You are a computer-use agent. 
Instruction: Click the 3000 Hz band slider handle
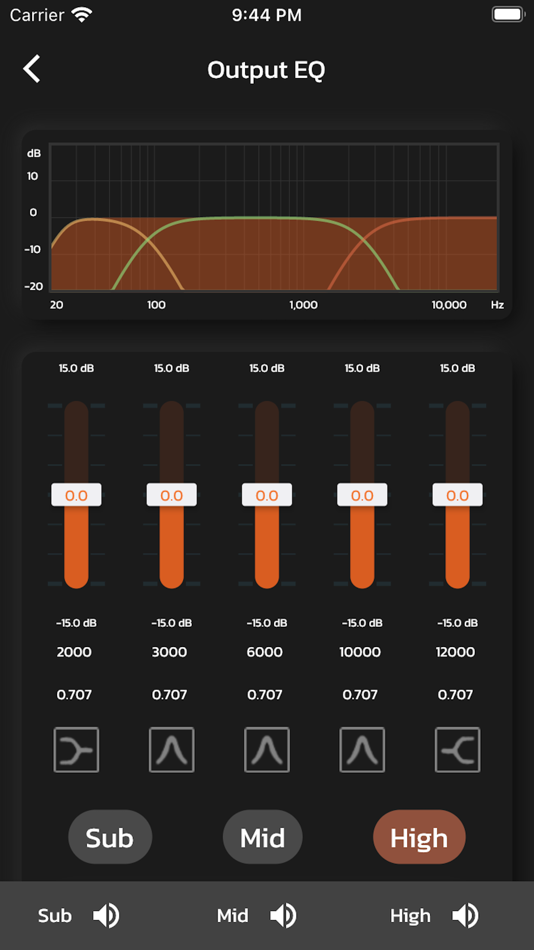tap(172, 495)
